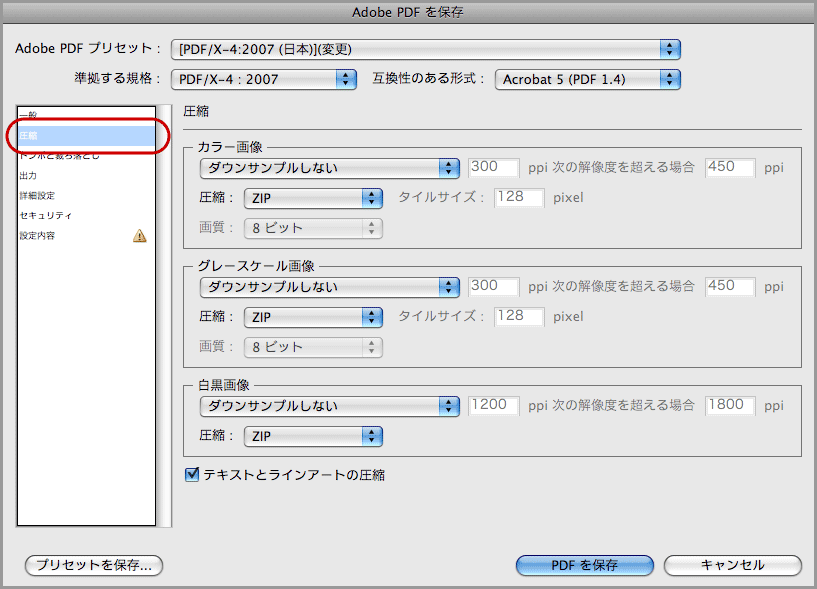Click カラー画像 450 ppi threshold field

[x=730, y=167]
